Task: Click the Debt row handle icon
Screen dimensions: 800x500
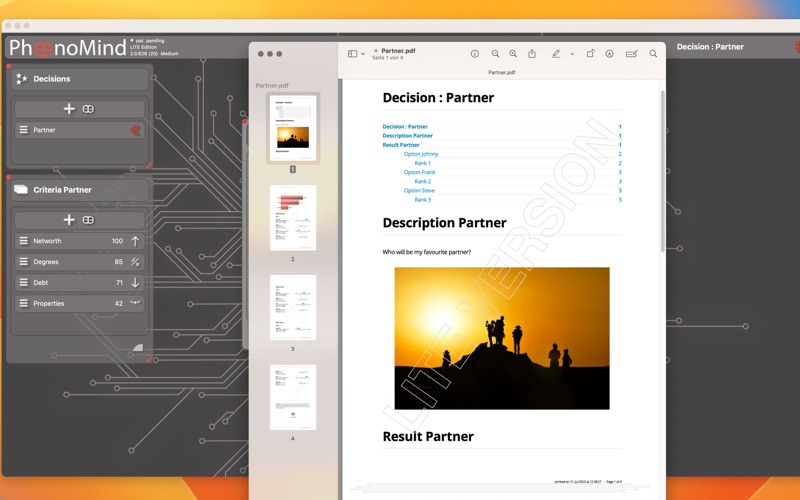Action: click(23, 282)
